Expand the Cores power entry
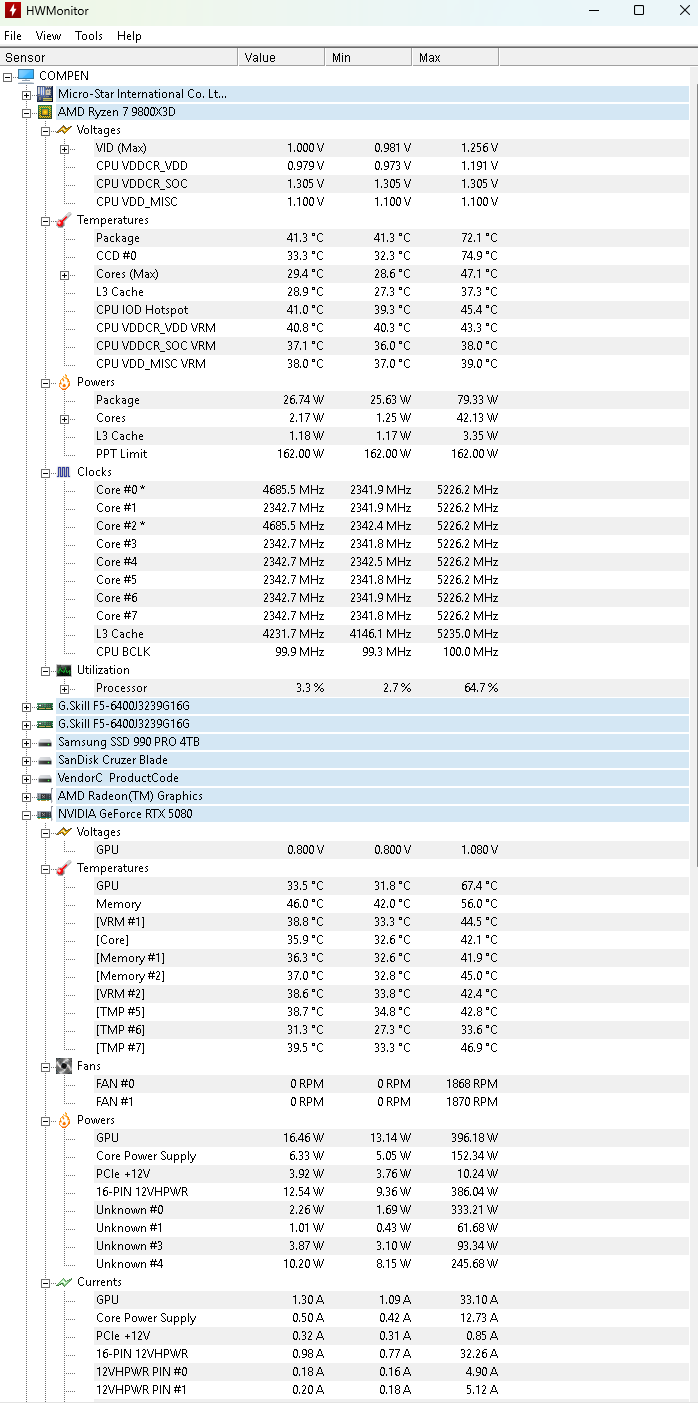Screen dimensions: 698x1403 click(x=65, y=418)
